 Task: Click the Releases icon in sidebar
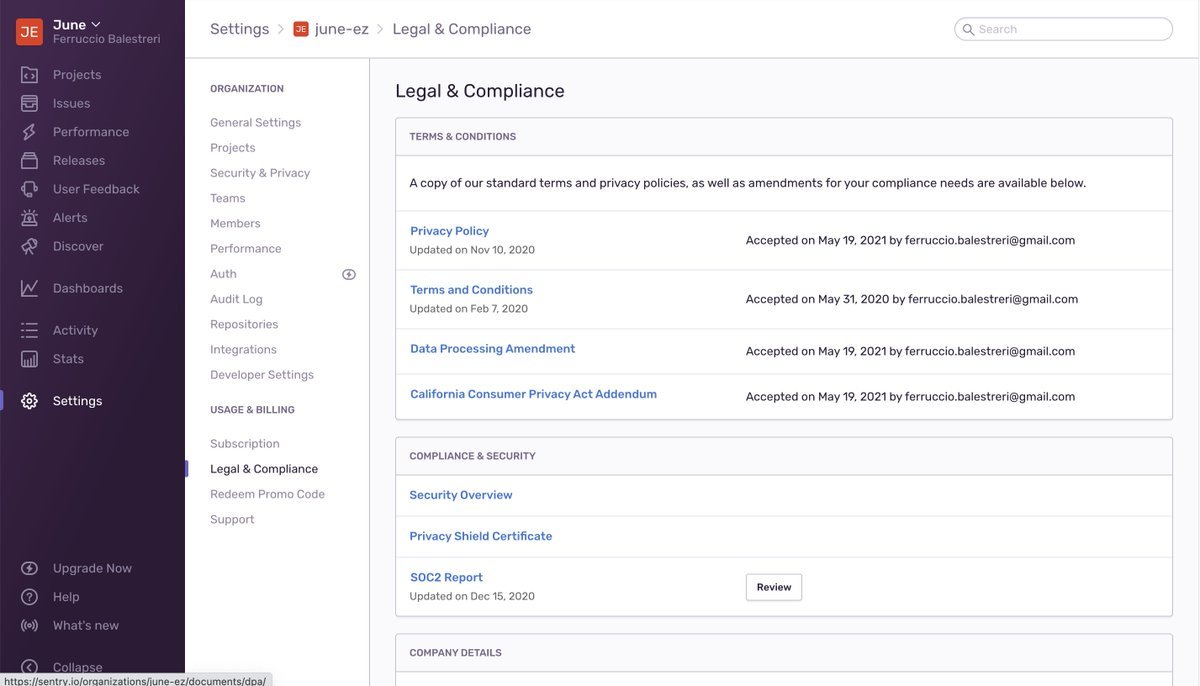[30, 160]
